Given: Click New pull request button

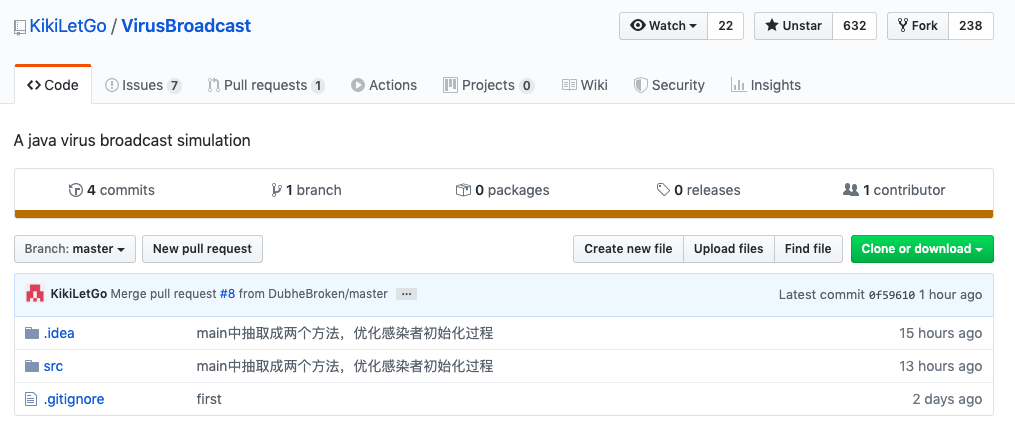Looking at the screenshot, I should tap(203, 249).
